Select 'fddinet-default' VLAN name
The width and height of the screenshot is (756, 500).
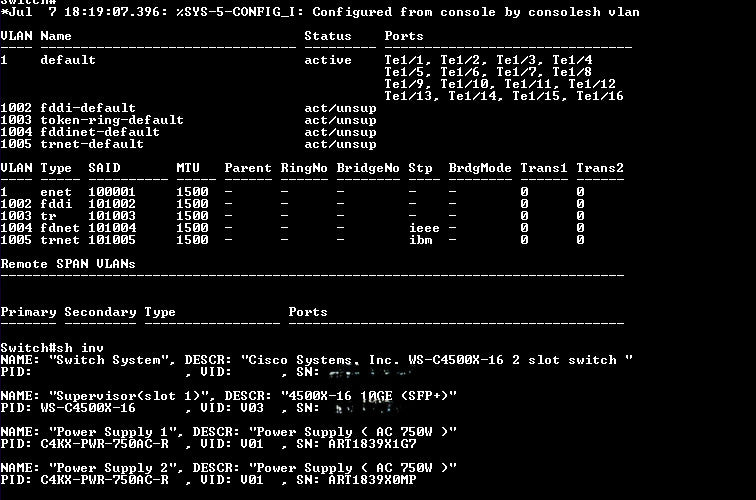pyautogui.click(x=100, y=132)
